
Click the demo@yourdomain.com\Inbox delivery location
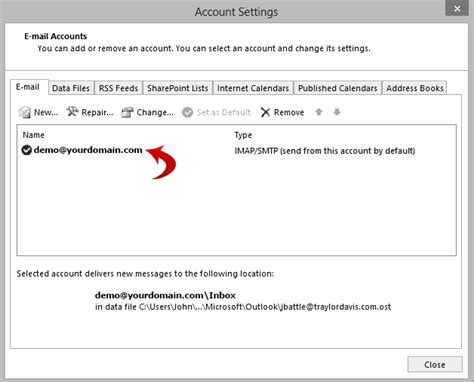tap(165, 295)
